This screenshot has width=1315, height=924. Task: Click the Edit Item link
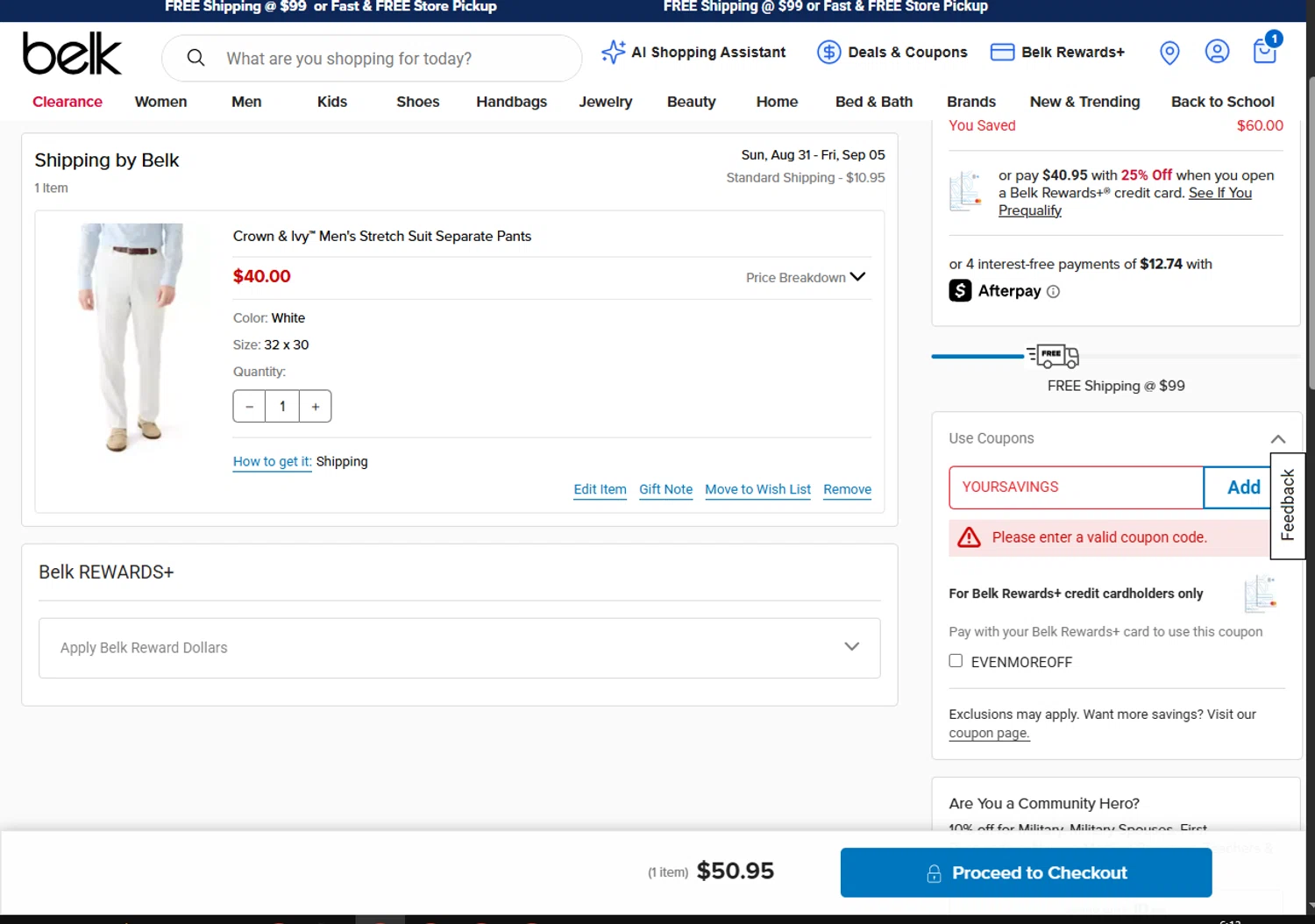click(601, 490)
